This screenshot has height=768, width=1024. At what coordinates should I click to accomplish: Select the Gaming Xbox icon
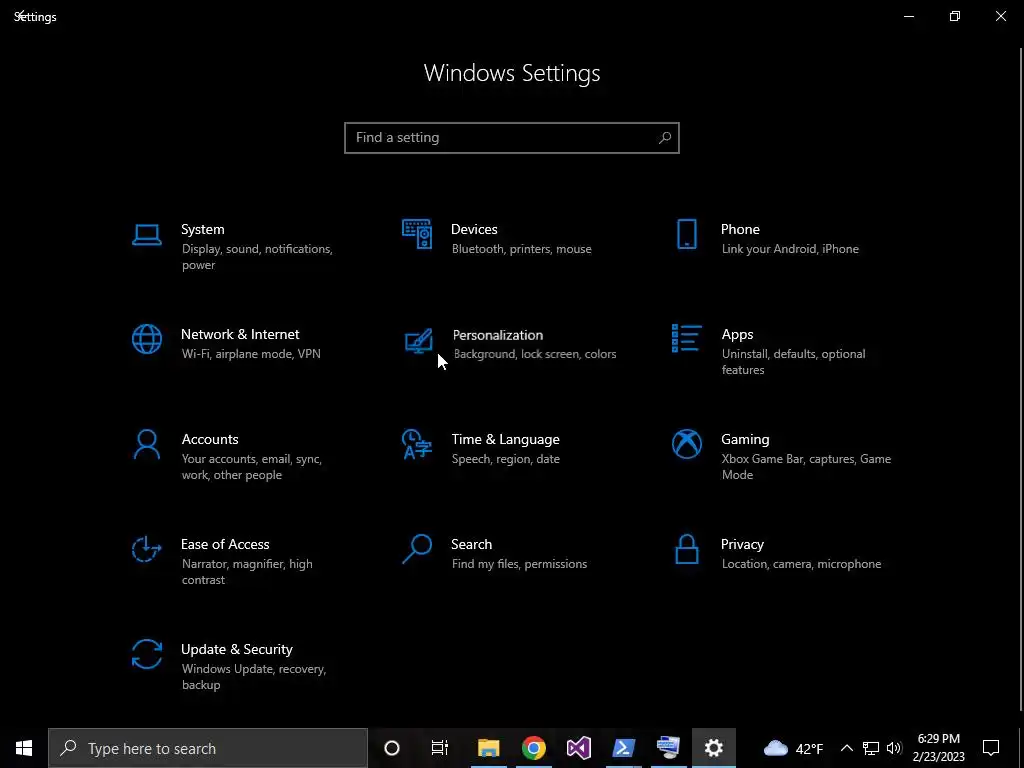(686, 444)
